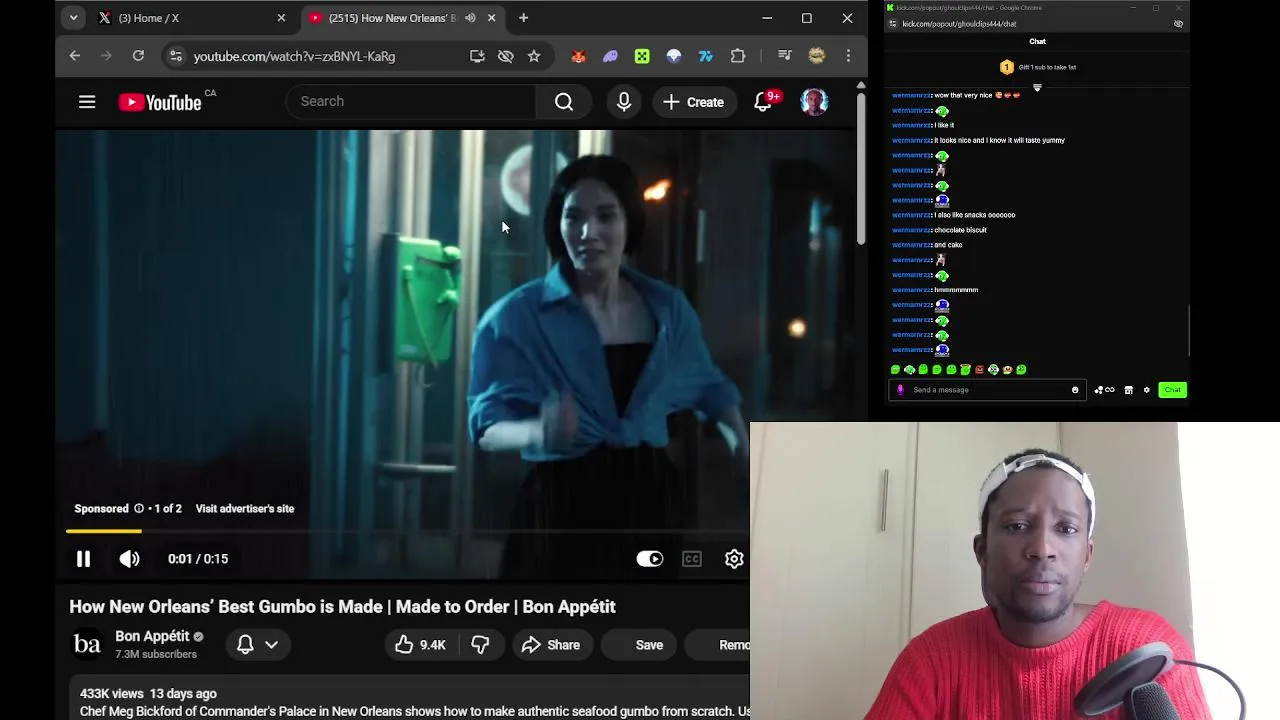1280x720 pixels.
Task: Click the YouTube search magnifier button
Action: (564, 102)
